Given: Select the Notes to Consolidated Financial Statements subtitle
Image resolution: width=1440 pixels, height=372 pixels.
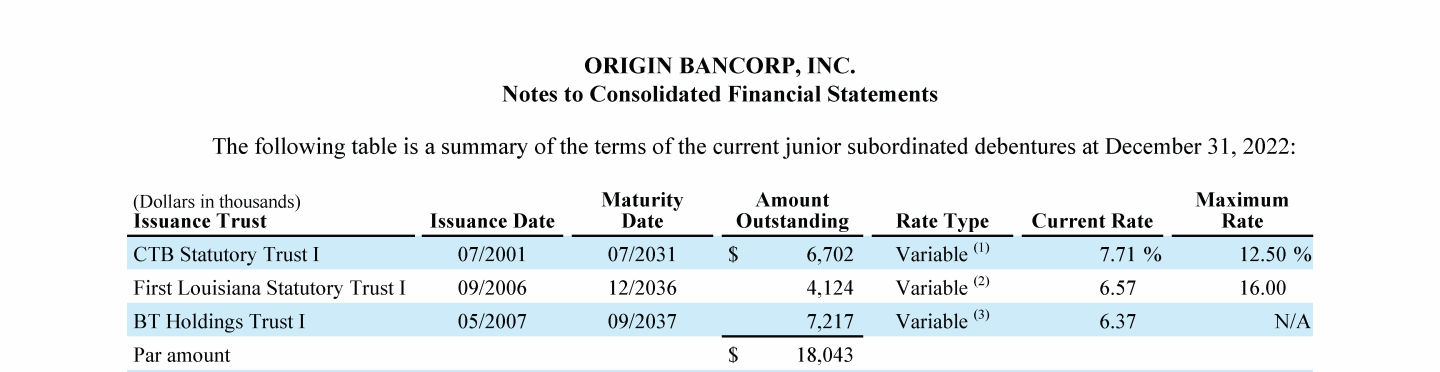Looking at the screenshot, I should 720,95.
